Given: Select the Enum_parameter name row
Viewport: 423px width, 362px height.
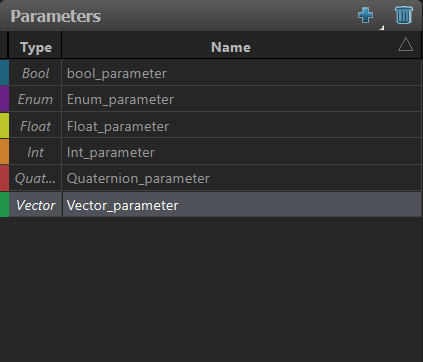Looking at the screenshot, I should click(x=242, y=99).
